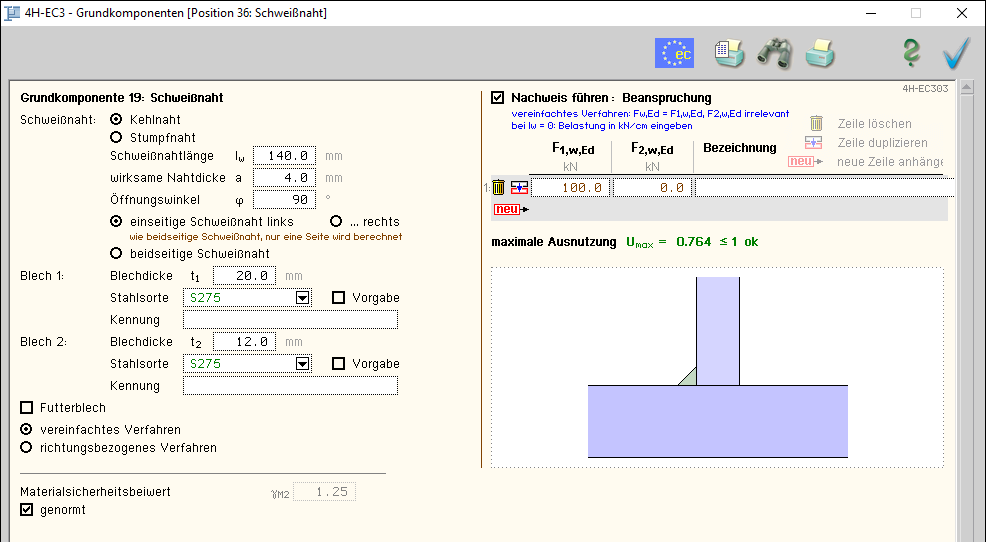
Task: Enable the Futterblech checkbox
Action: point(27,408)
